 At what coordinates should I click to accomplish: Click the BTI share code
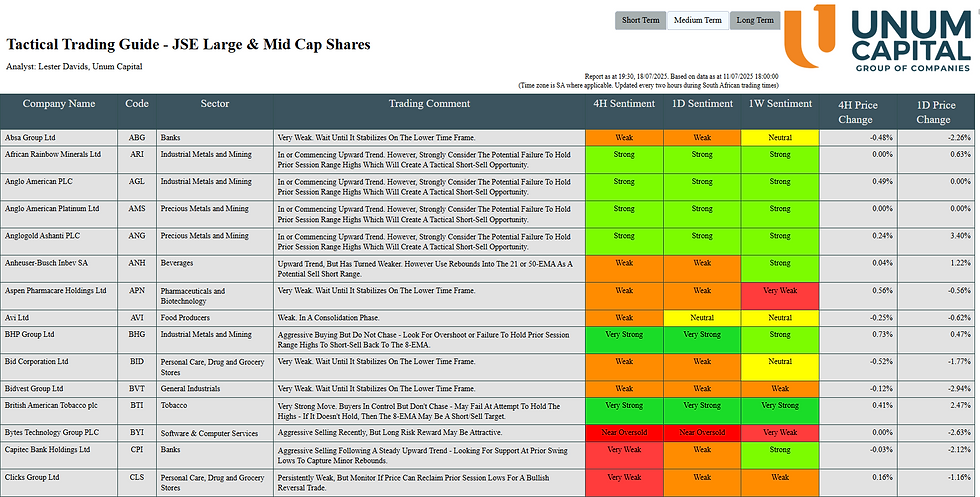click(x=137, y=406)
